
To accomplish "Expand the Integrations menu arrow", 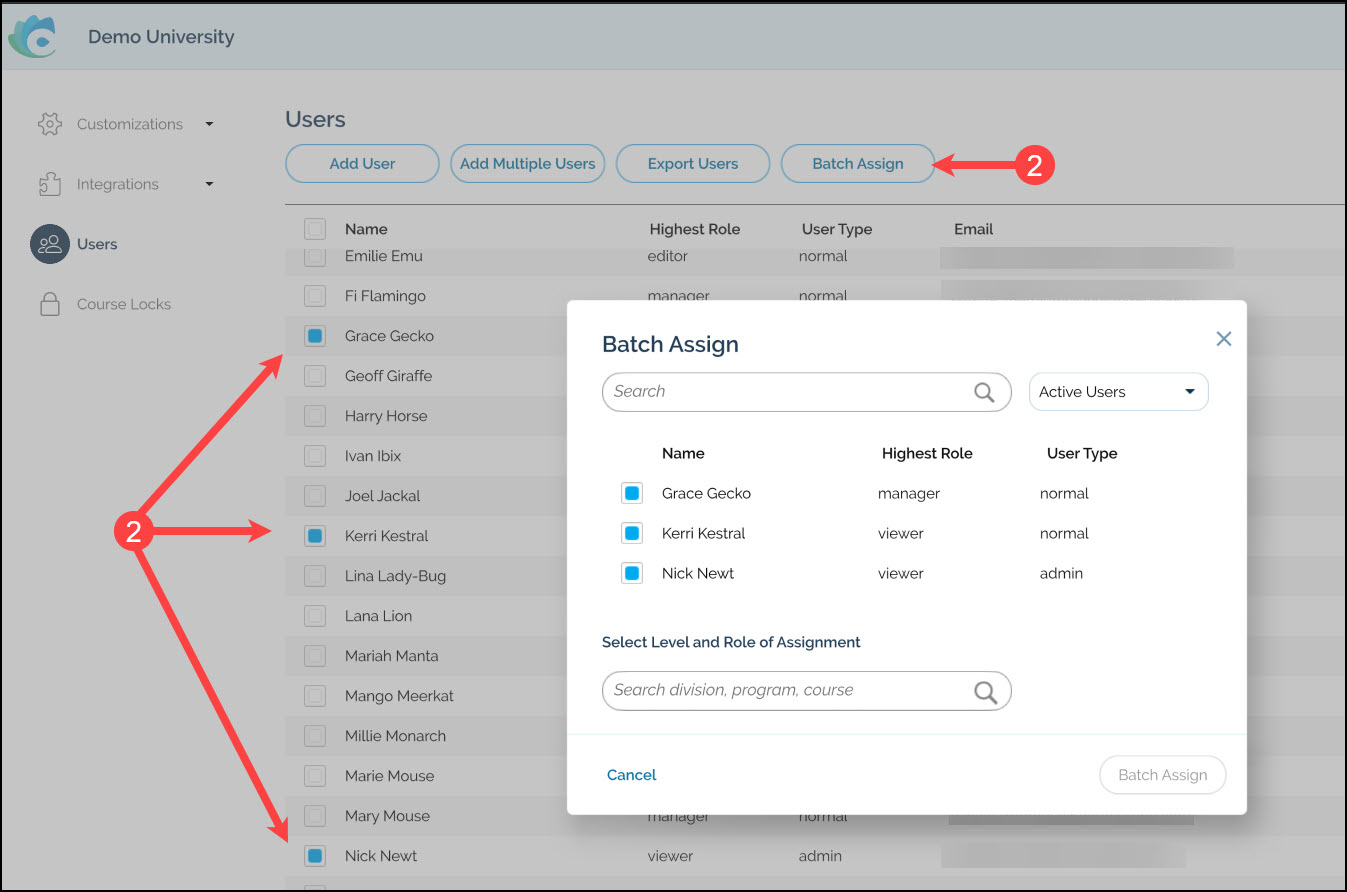I will click(209, 184).
